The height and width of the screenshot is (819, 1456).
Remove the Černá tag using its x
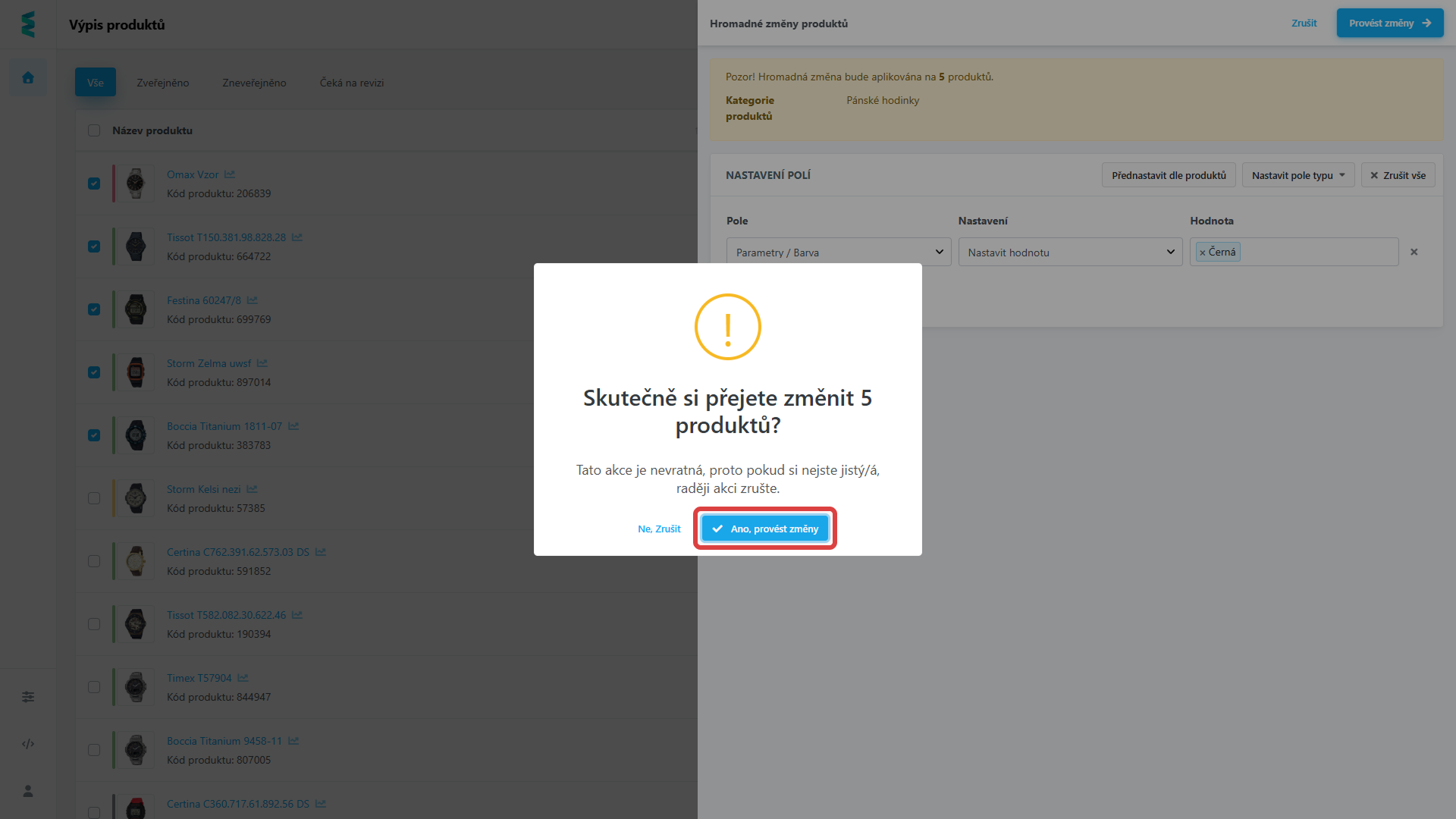(x=1202, y=253)
